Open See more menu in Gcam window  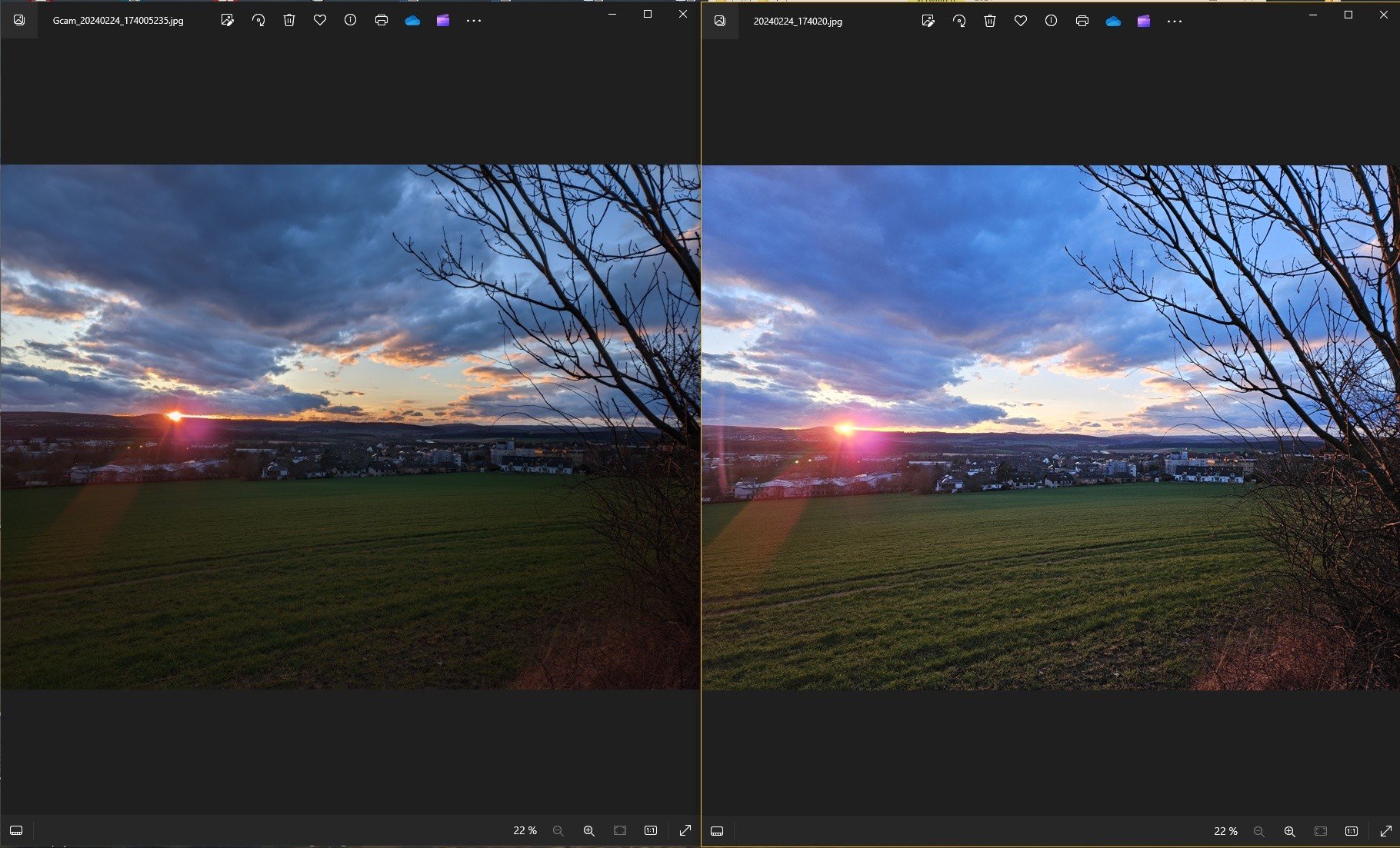[474, 21]
